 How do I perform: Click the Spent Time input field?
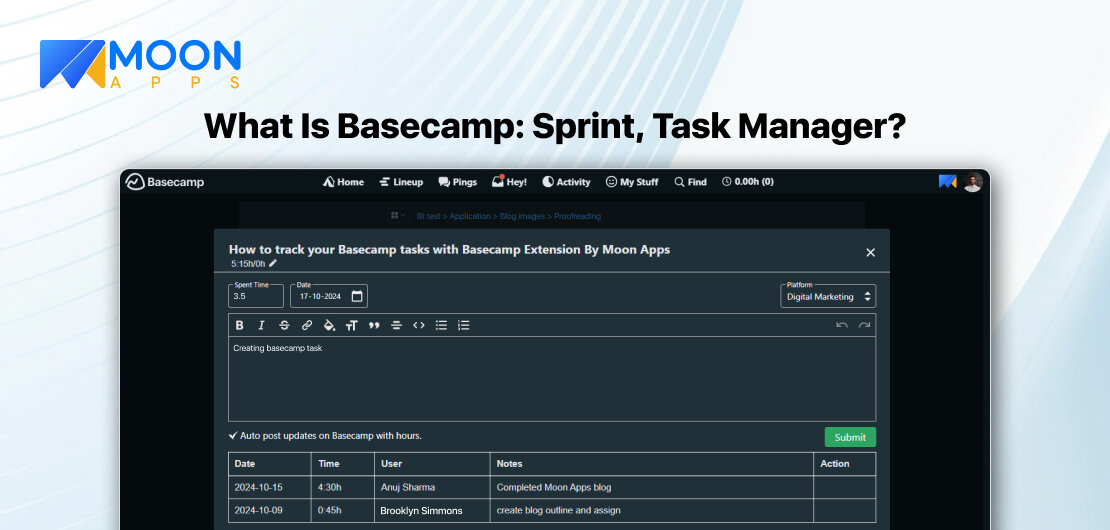click(256, 296)
